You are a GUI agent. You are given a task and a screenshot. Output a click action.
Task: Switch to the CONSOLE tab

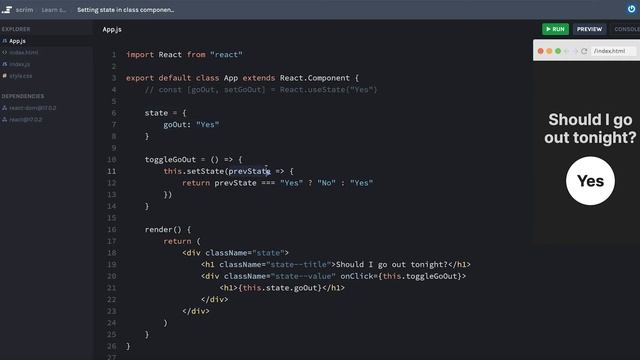(627, 29)
